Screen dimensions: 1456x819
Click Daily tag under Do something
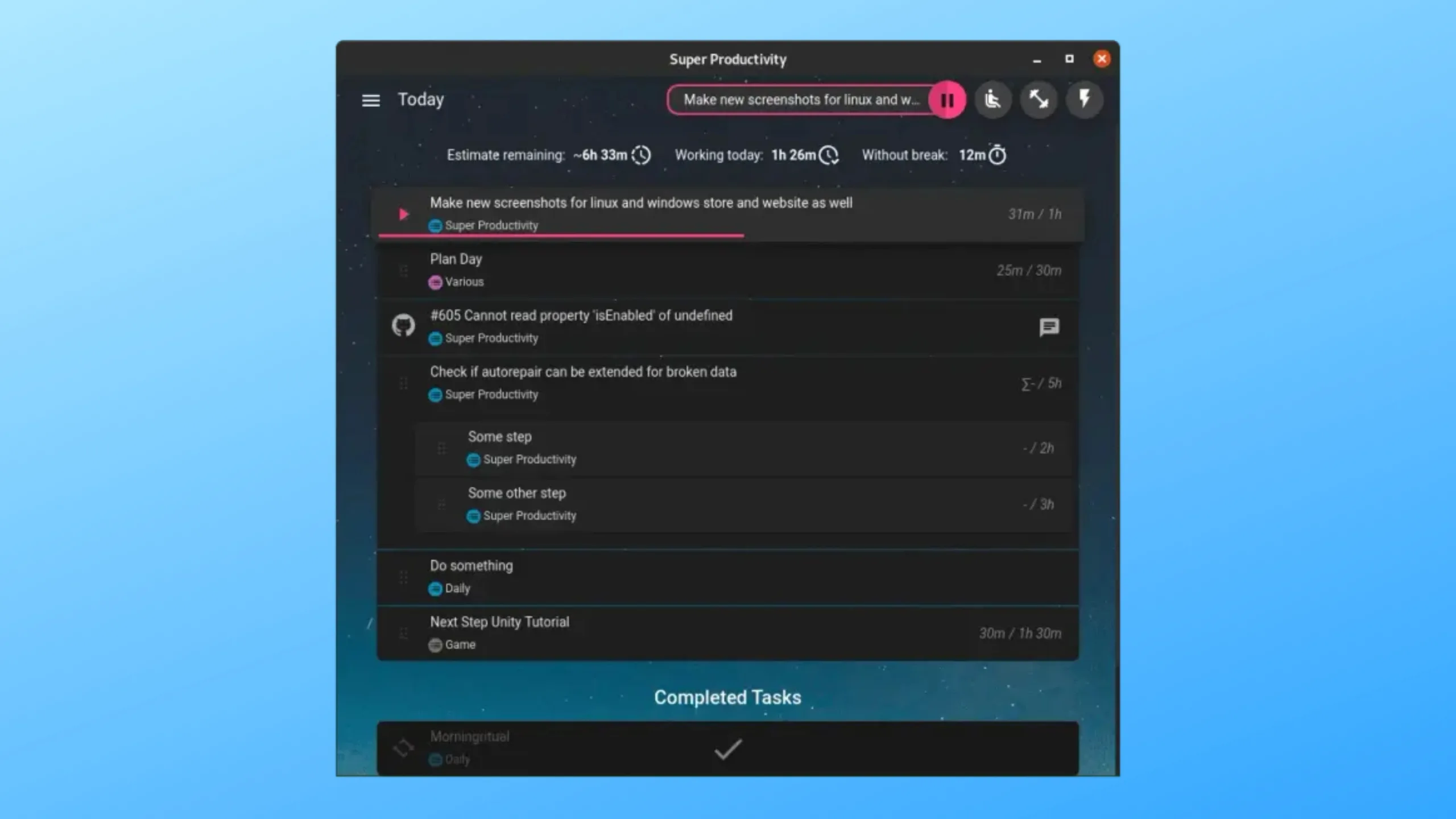click(449, 589)
